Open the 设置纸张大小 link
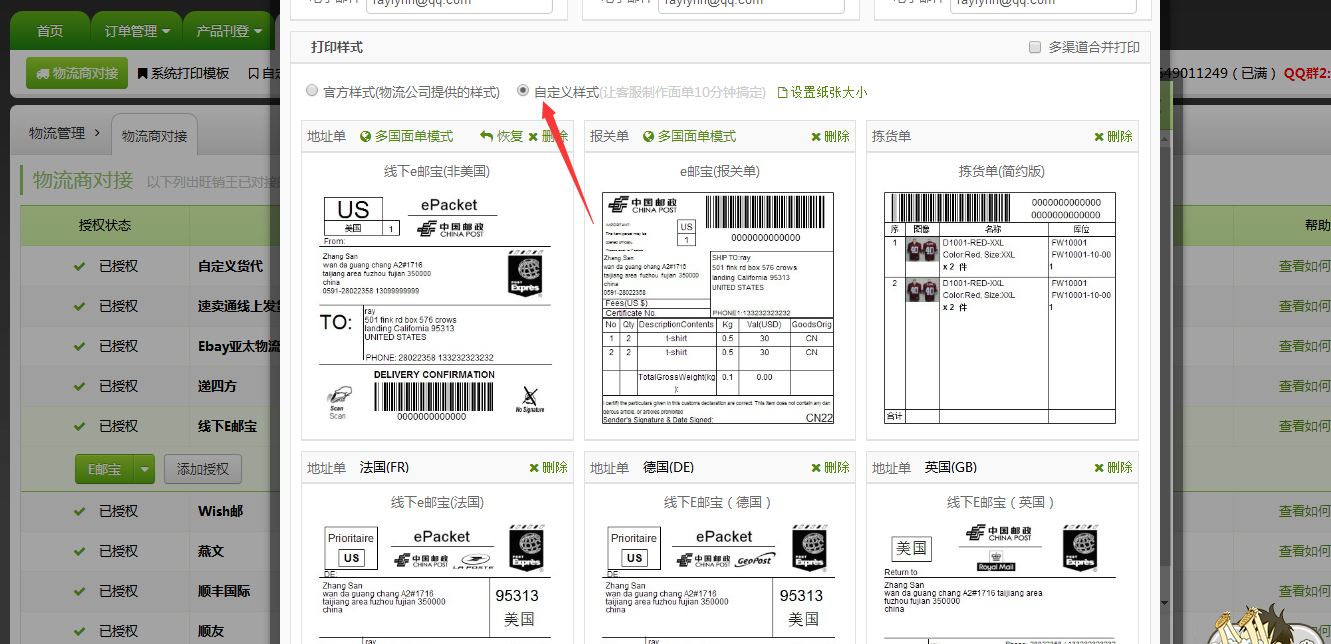The width and height of the screenshot is (1331, 644). click(829, 92)
